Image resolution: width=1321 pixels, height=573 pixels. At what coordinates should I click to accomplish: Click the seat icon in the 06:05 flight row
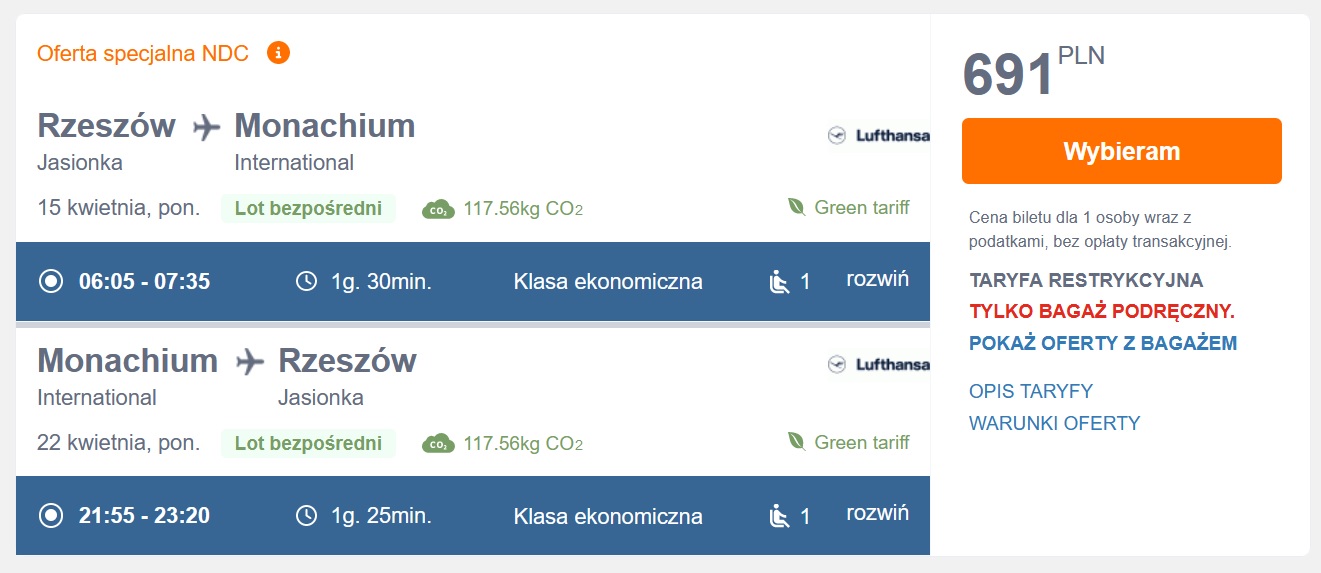click(779, 282)
